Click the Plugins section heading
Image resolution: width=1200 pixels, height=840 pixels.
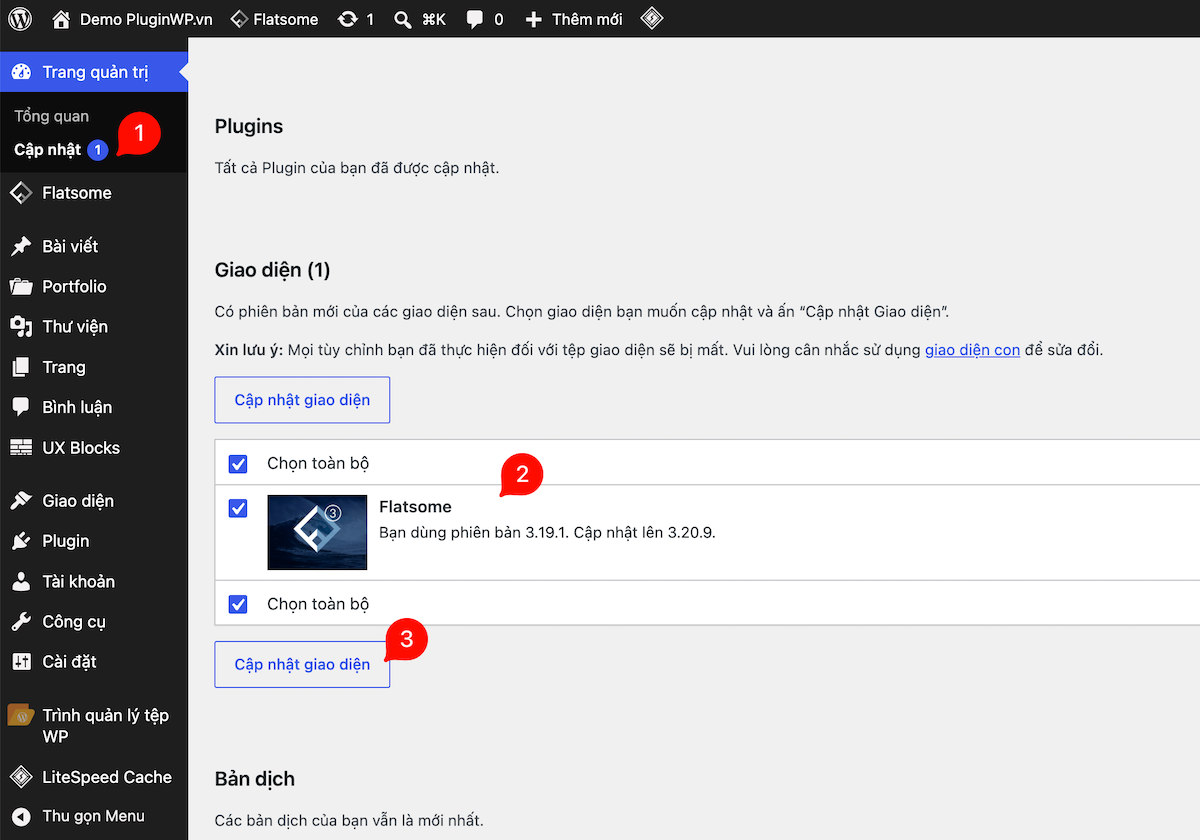tap(249, 127)
